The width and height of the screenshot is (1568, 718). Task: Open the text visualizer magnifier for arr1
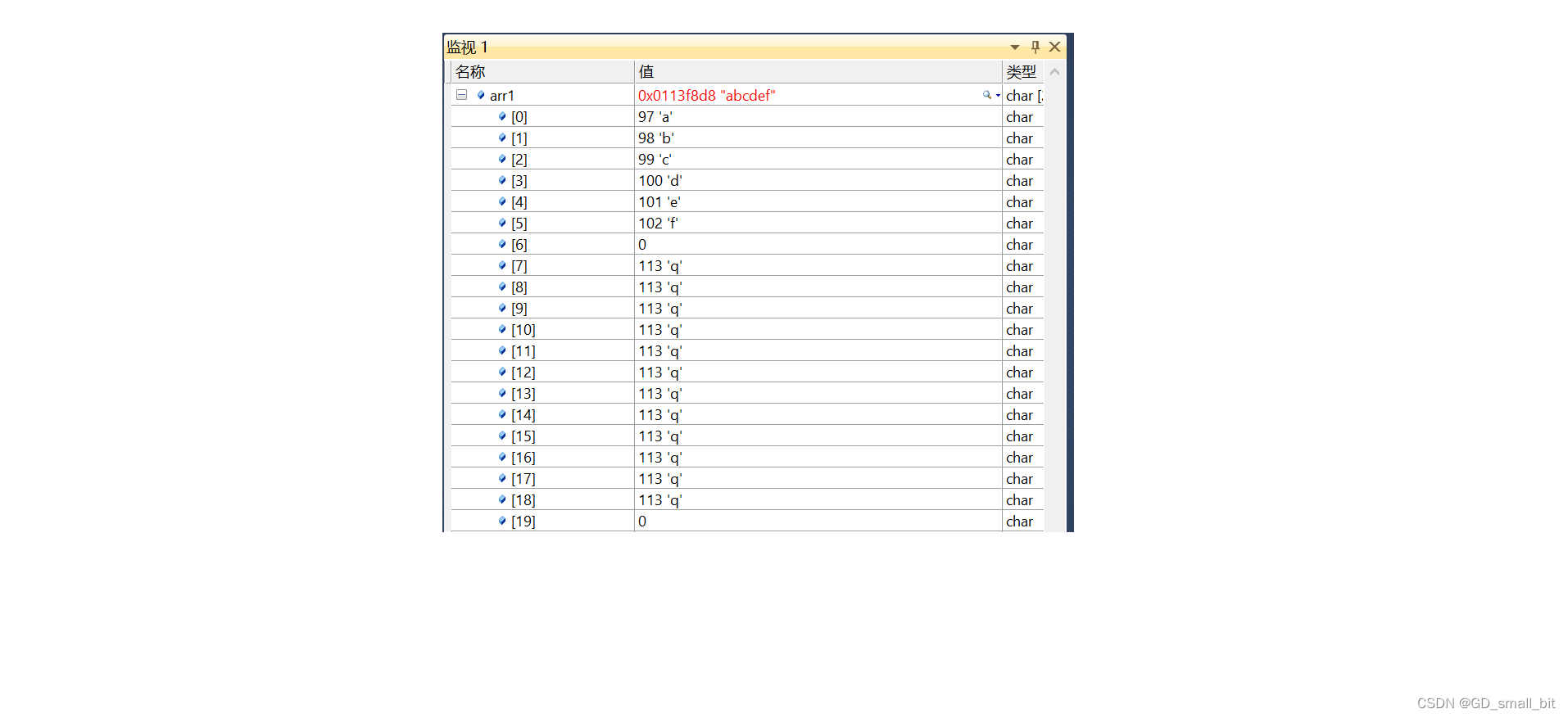click(987, 95)
